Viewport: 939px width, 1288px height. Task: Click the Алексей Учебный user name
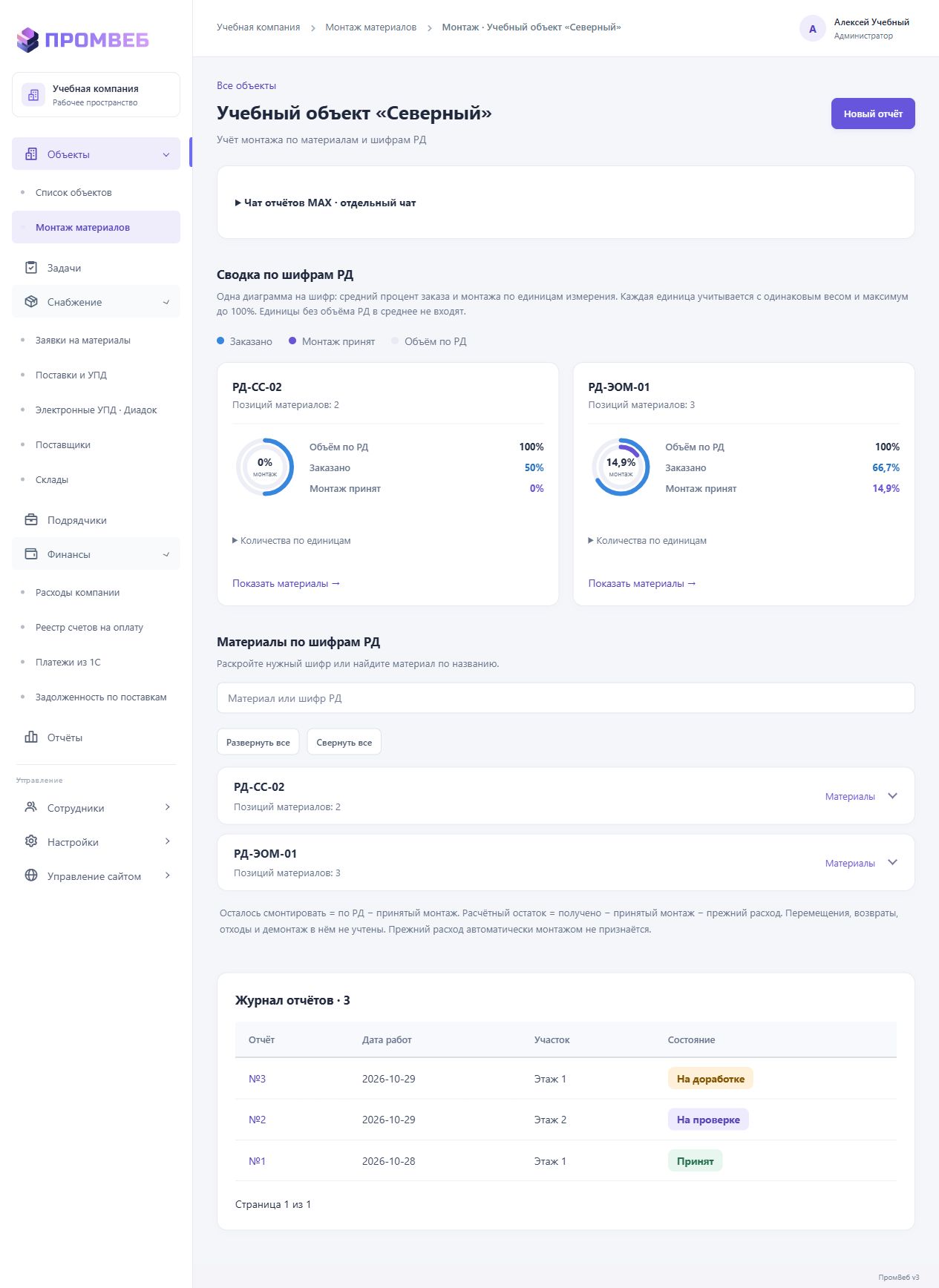tap(871, 22)
